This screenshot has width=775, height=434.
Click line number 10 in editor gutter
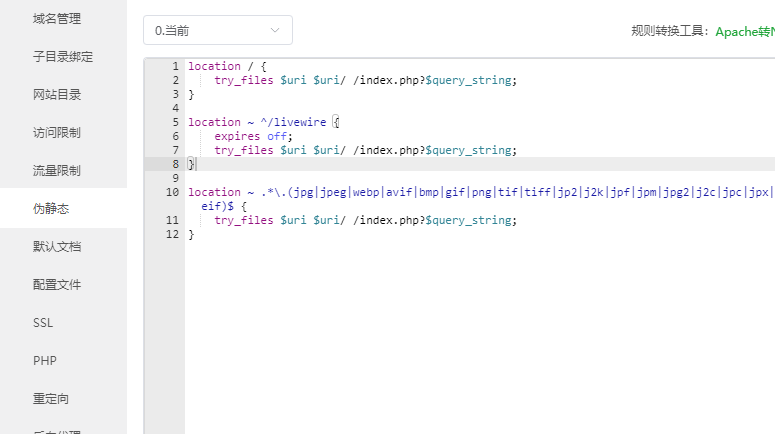tap(172, 192)
